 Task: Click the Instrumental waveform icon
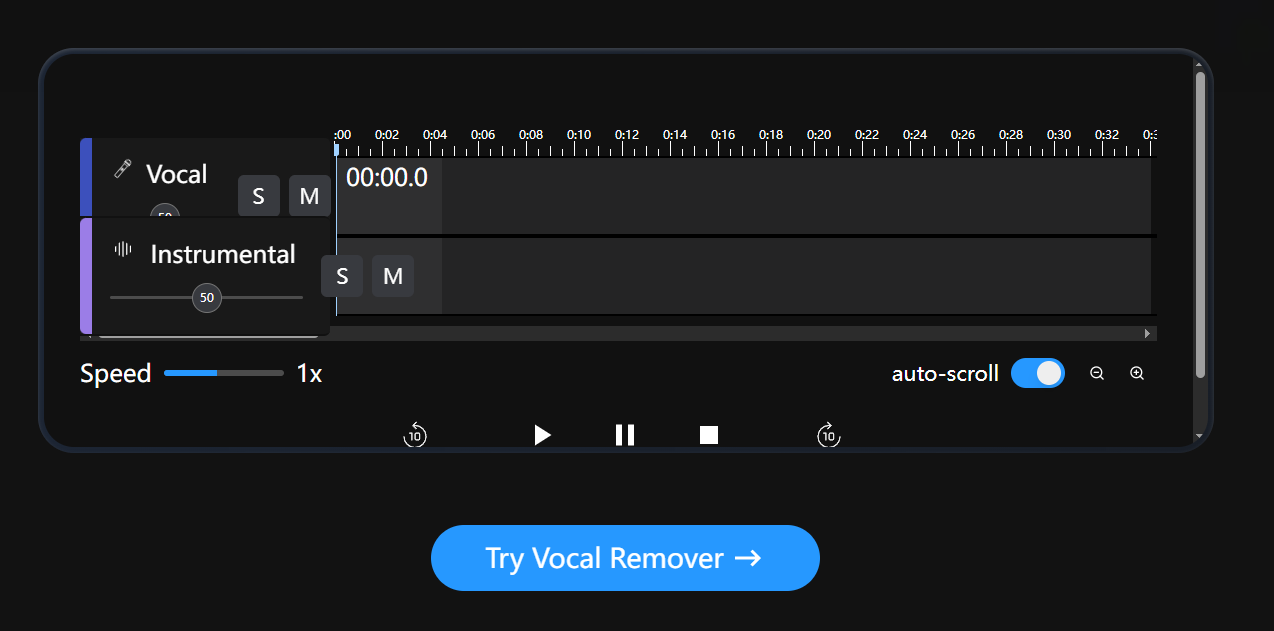coord(123,249)
